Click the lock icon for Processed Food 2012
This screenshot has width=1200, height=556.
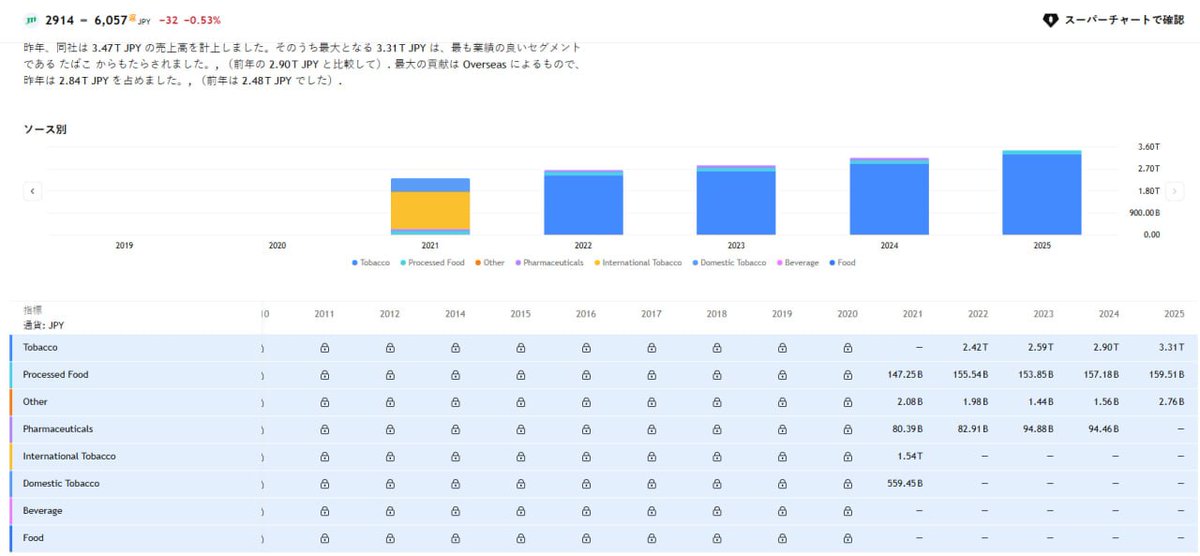390,375
